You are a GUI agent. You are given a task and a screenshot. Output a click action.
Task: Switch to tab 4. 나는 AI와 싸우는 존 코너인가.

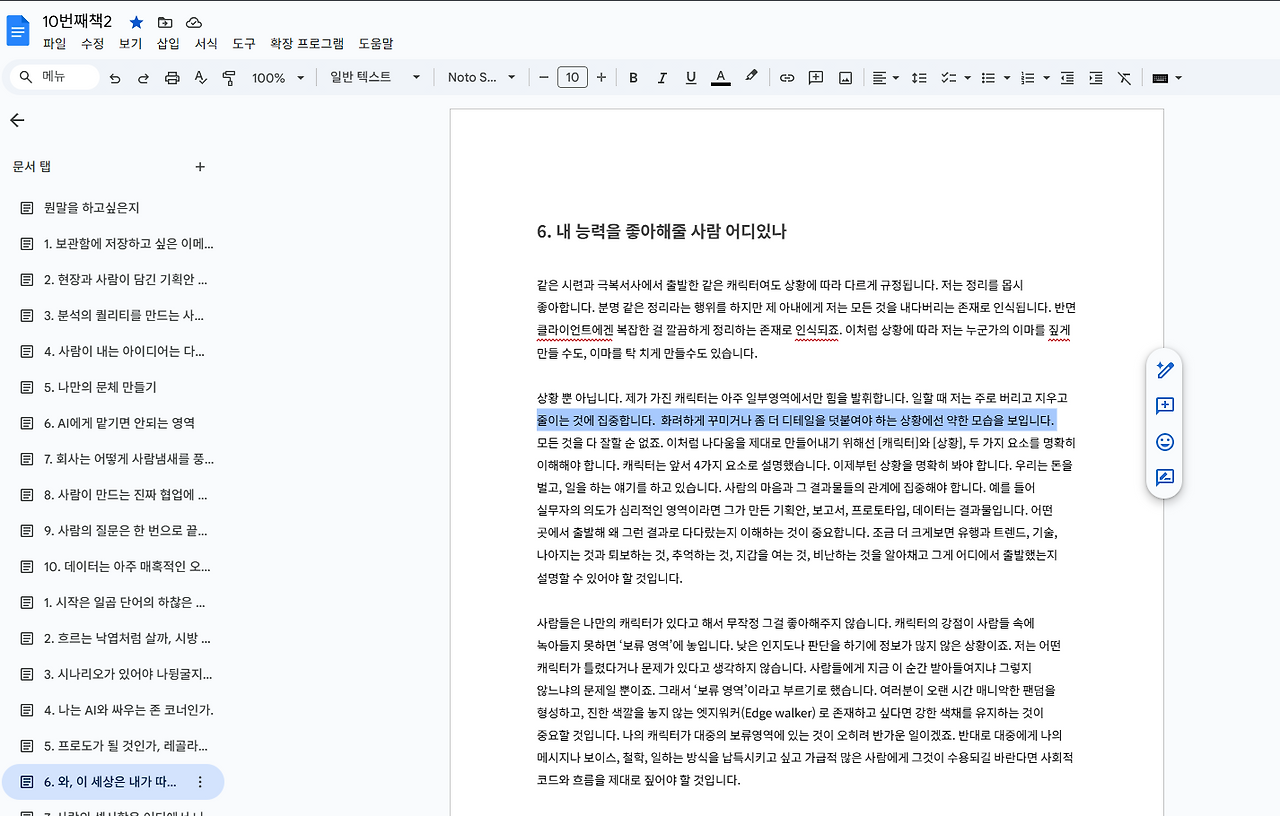[x=113, y=710]
